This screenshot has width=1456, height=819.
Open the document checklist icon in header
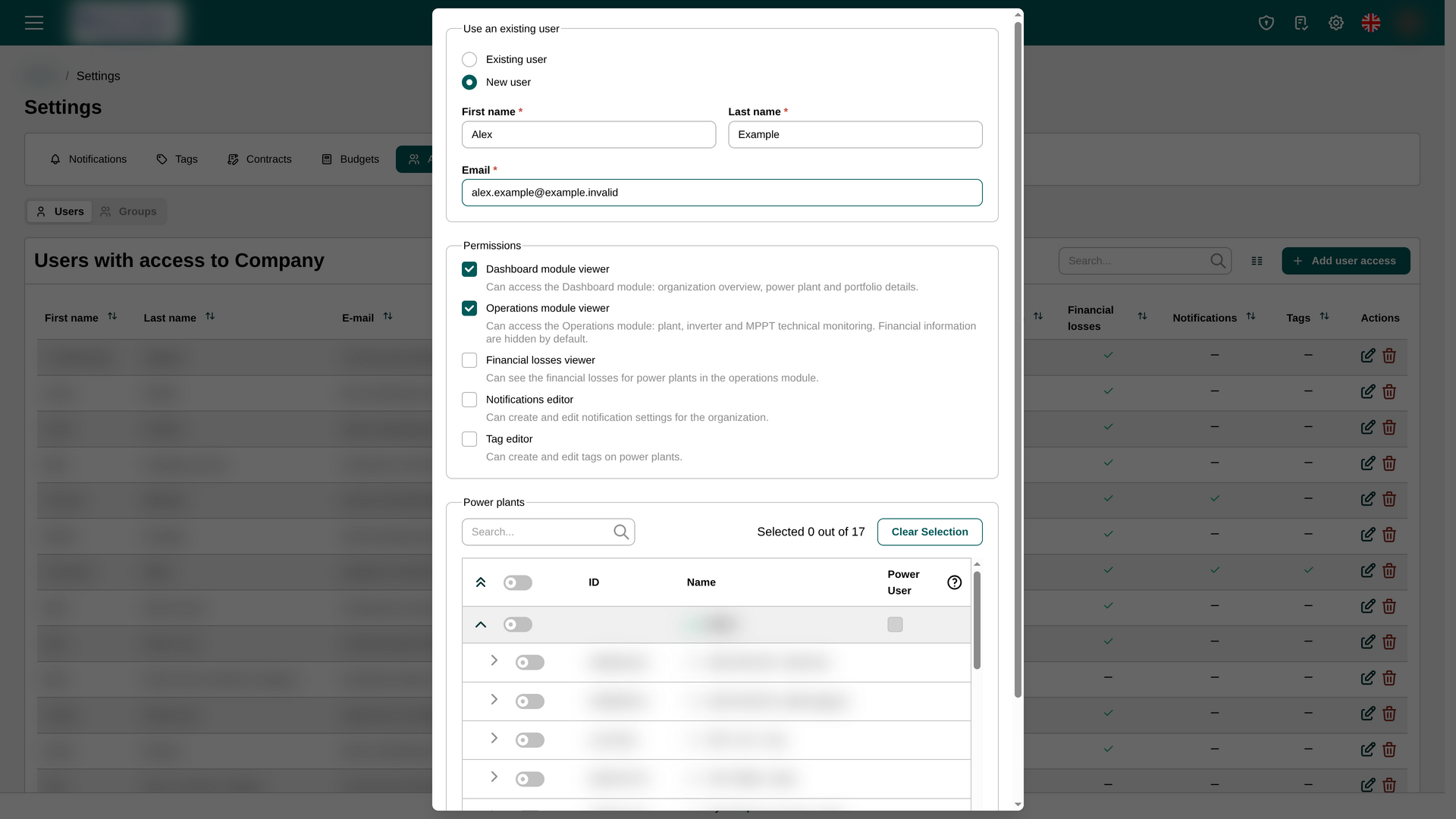(1301, 23)
